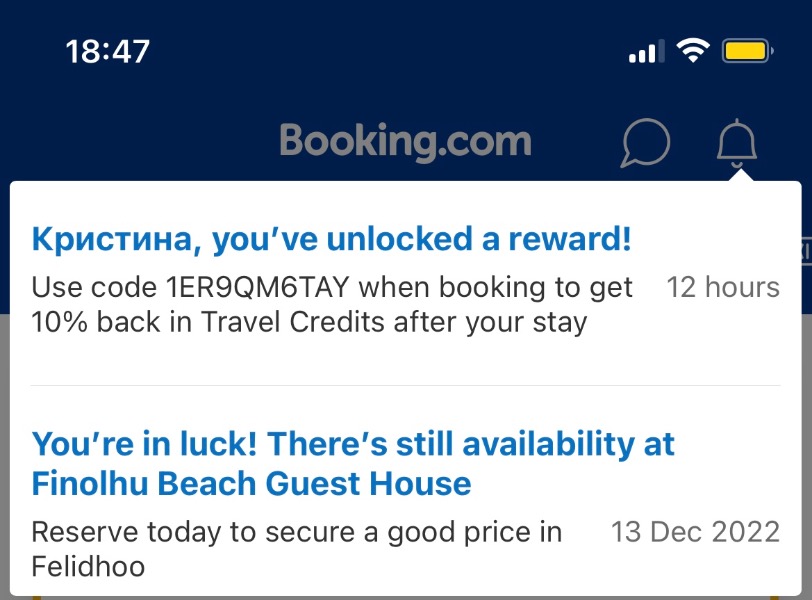The height and width of the screenshot is (600, 812).
Task: Open the "you've unlocked a reward!" notification
Action: click(x=405, y=282)
